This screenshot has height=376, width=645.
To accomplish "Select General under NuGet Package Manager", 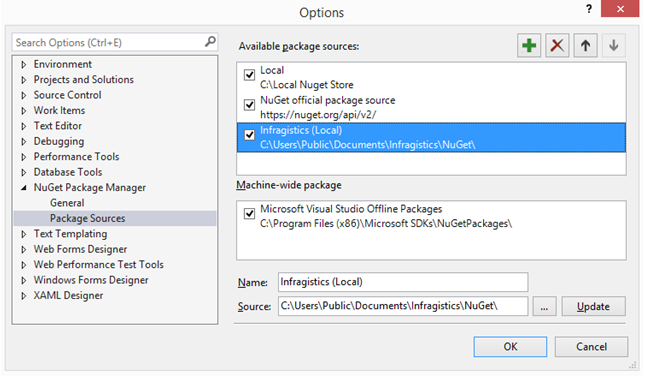I will point(67,203).
